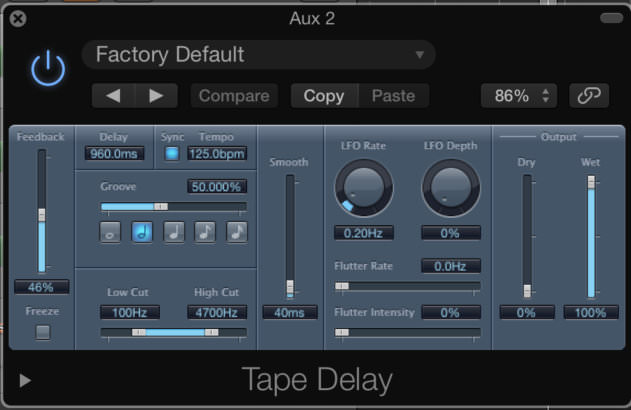631x410 pixels.
Task: Select the Wet 100% value field
Action: pos(591,312)
